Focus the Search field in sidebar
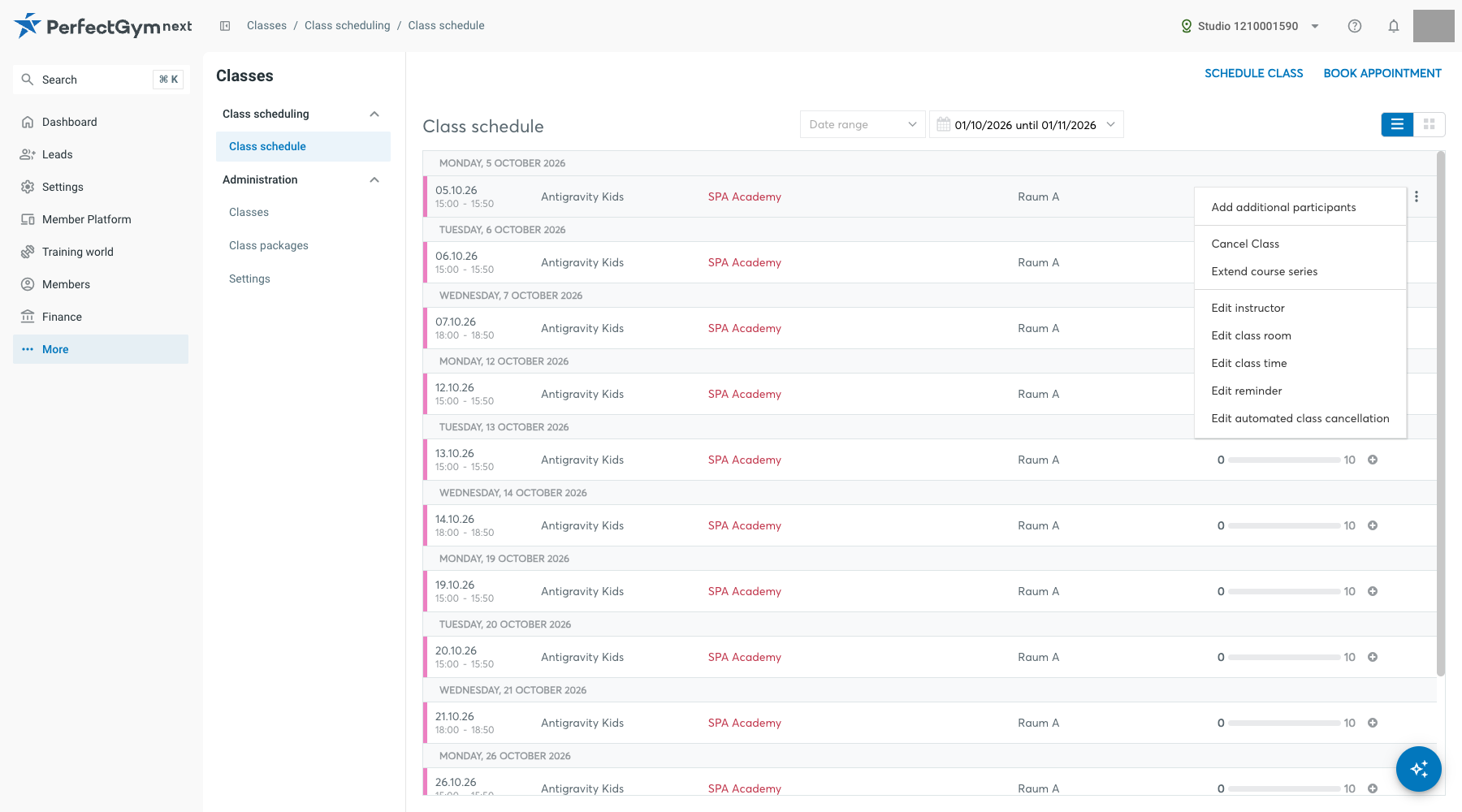The height and width of the screenshot is (812, 1462). (102, 80)
